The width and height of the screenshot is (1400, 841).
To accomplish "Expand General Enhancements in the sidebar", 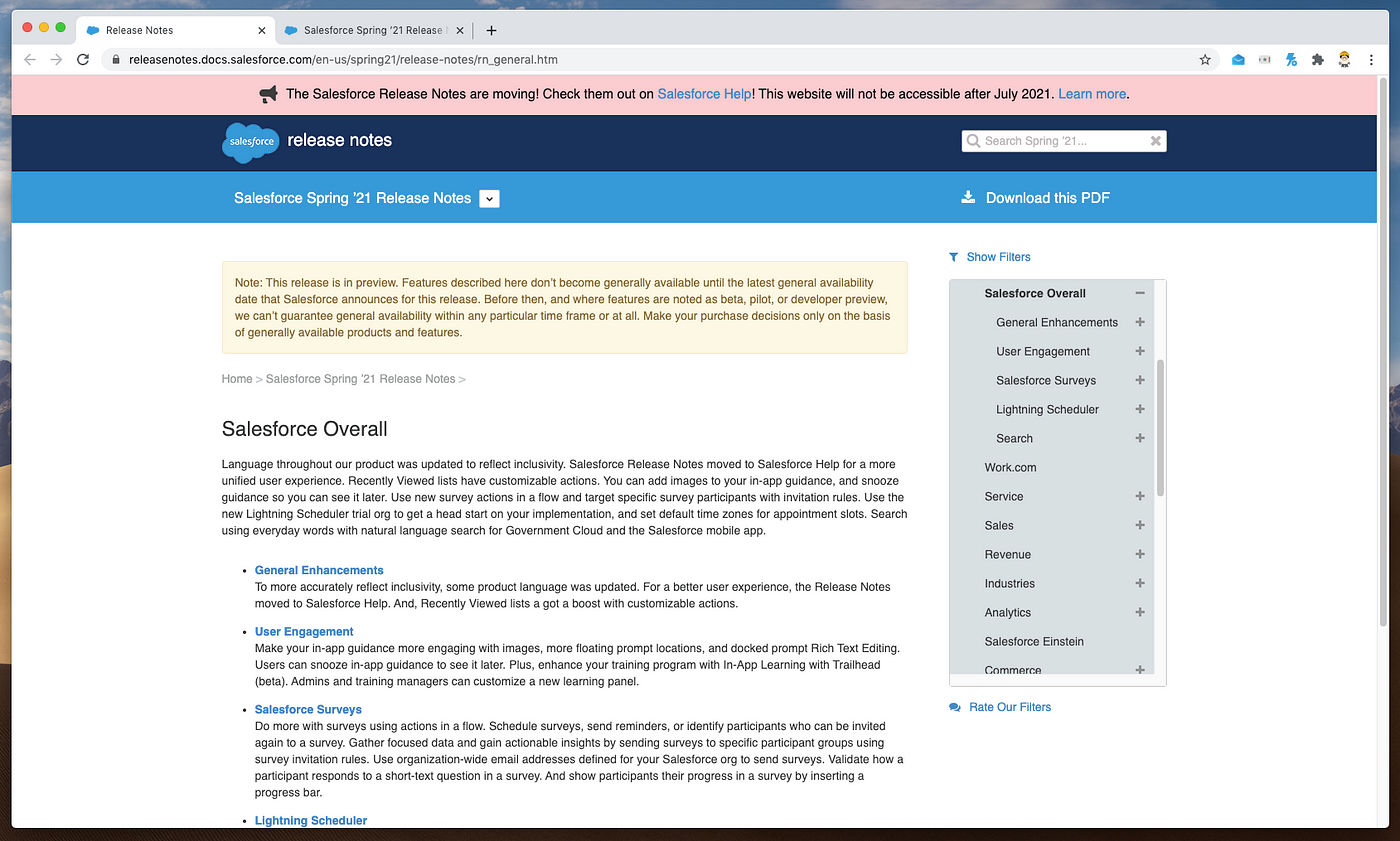I will [1139, 322].
